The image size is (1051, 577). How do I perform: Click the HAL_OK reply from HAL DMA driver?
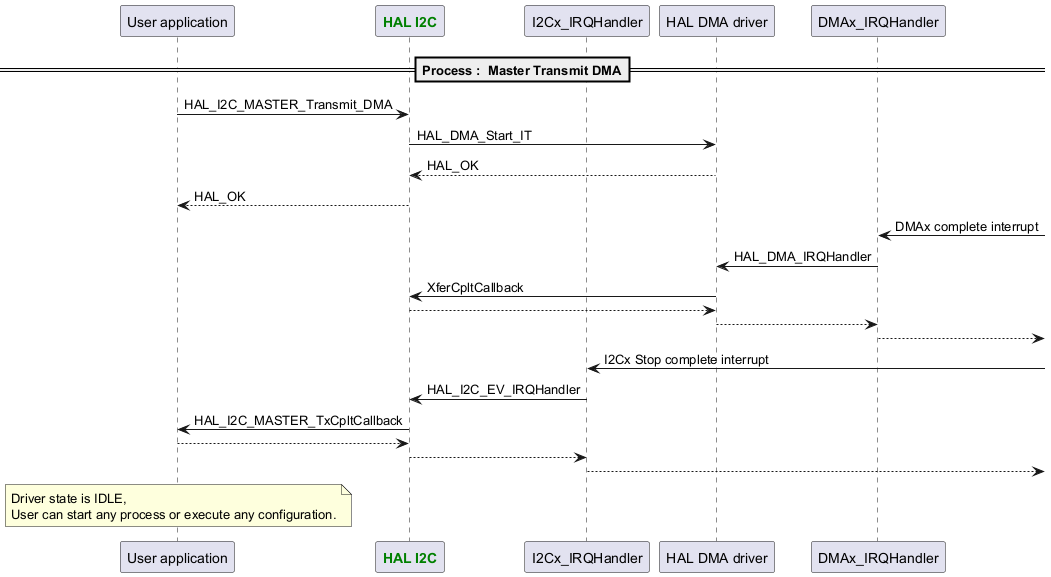(452, 166)
